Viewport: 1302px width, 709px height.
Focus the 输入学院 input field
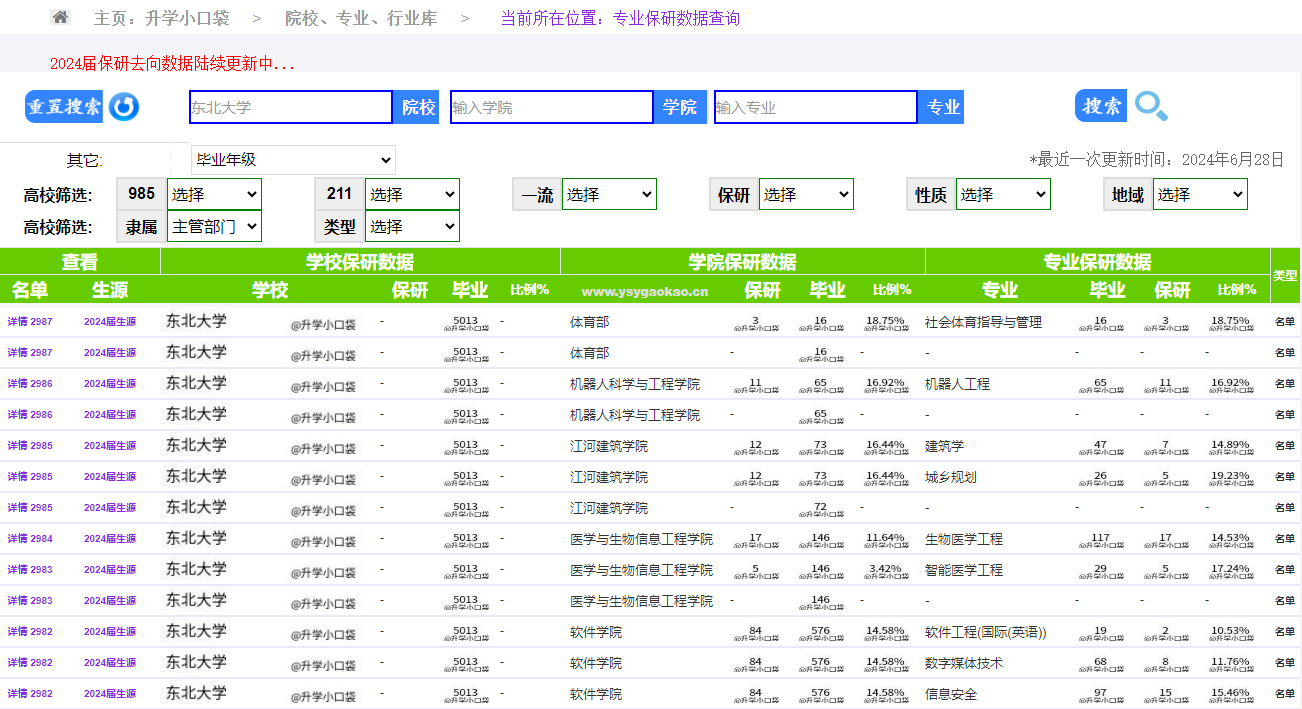(x=552, y=107)
